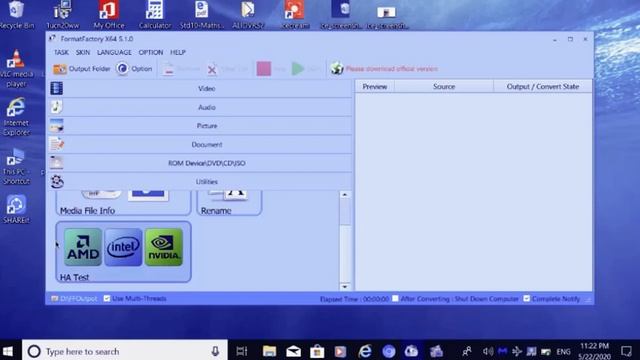Image resolution: width=640 pixels, height=360 pixels.
Task: Click the Utilities gear icon
Action: pyautogui.click(x=57, y=182)
